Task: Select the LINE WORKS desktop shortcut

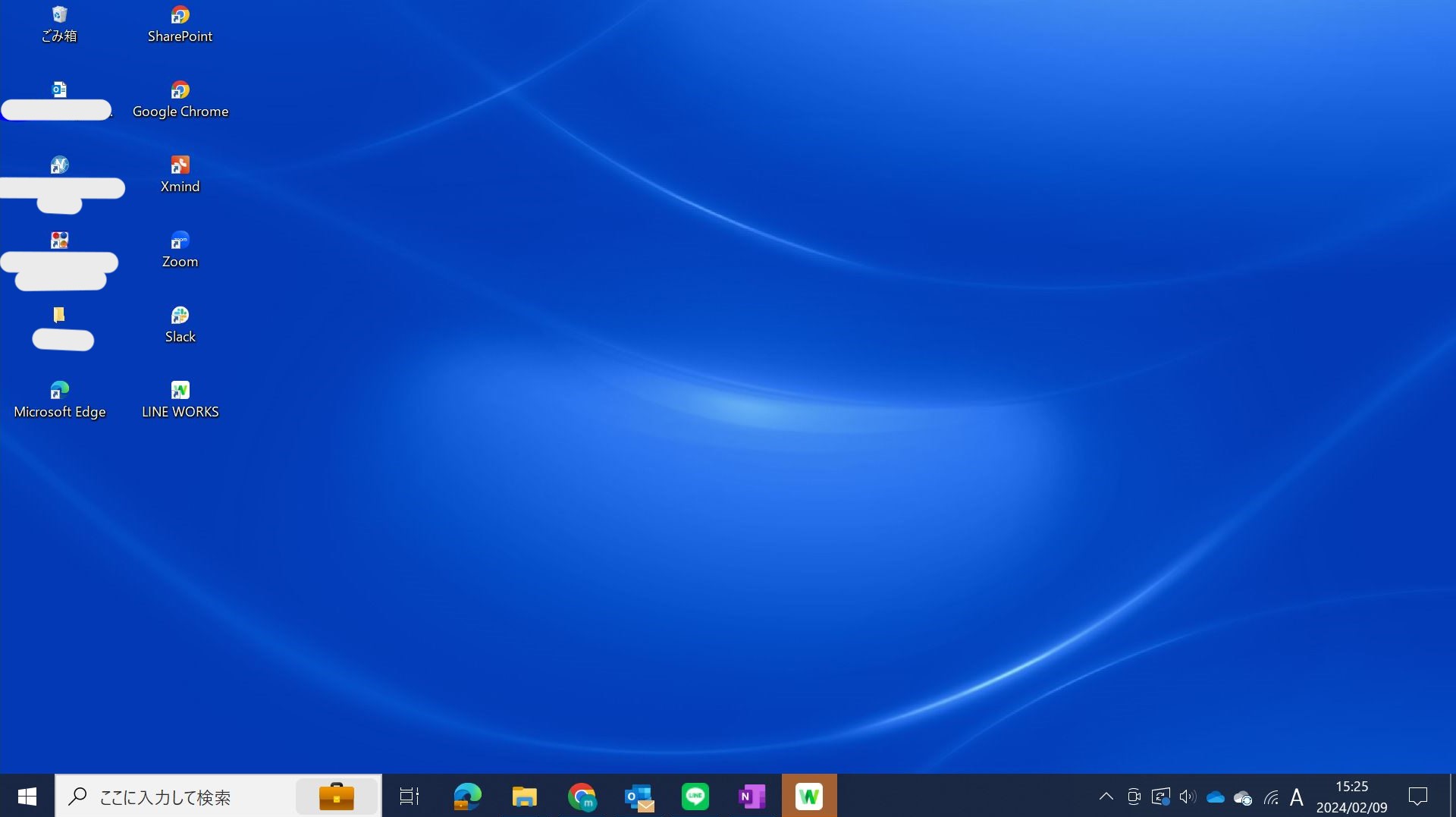Action: point(180,400)
